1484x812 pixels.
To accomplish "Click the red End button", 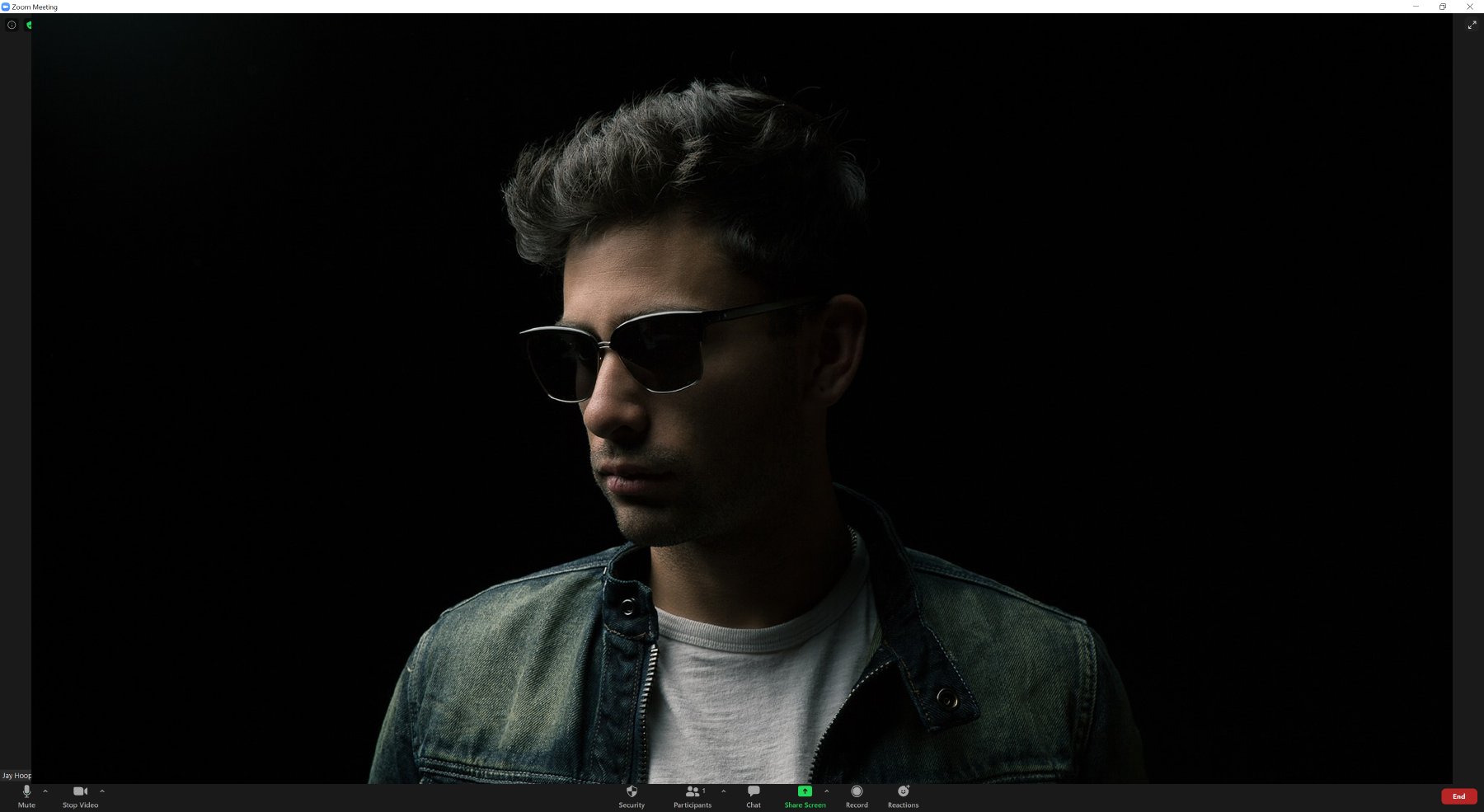I will pos(1458,796).
